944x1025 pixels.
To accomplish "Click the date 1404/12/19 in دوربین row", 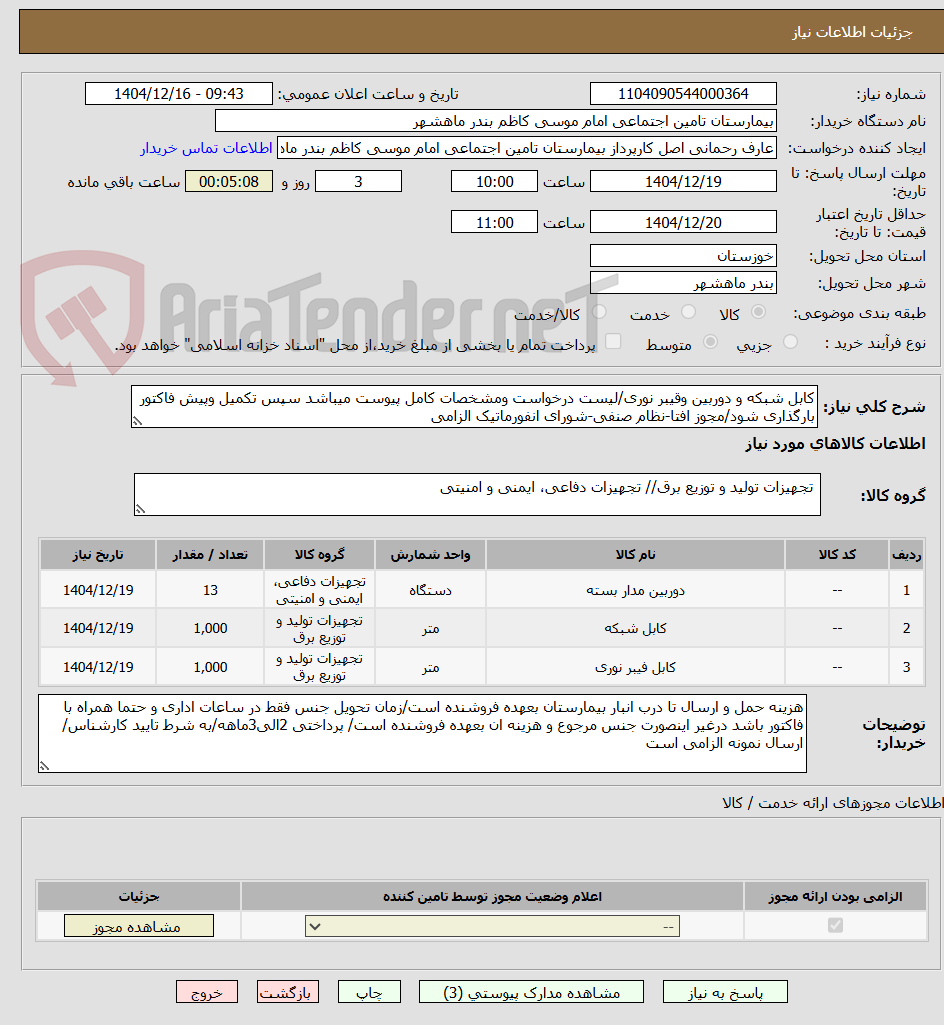I will pyautogui.click(x=98, y=590).
